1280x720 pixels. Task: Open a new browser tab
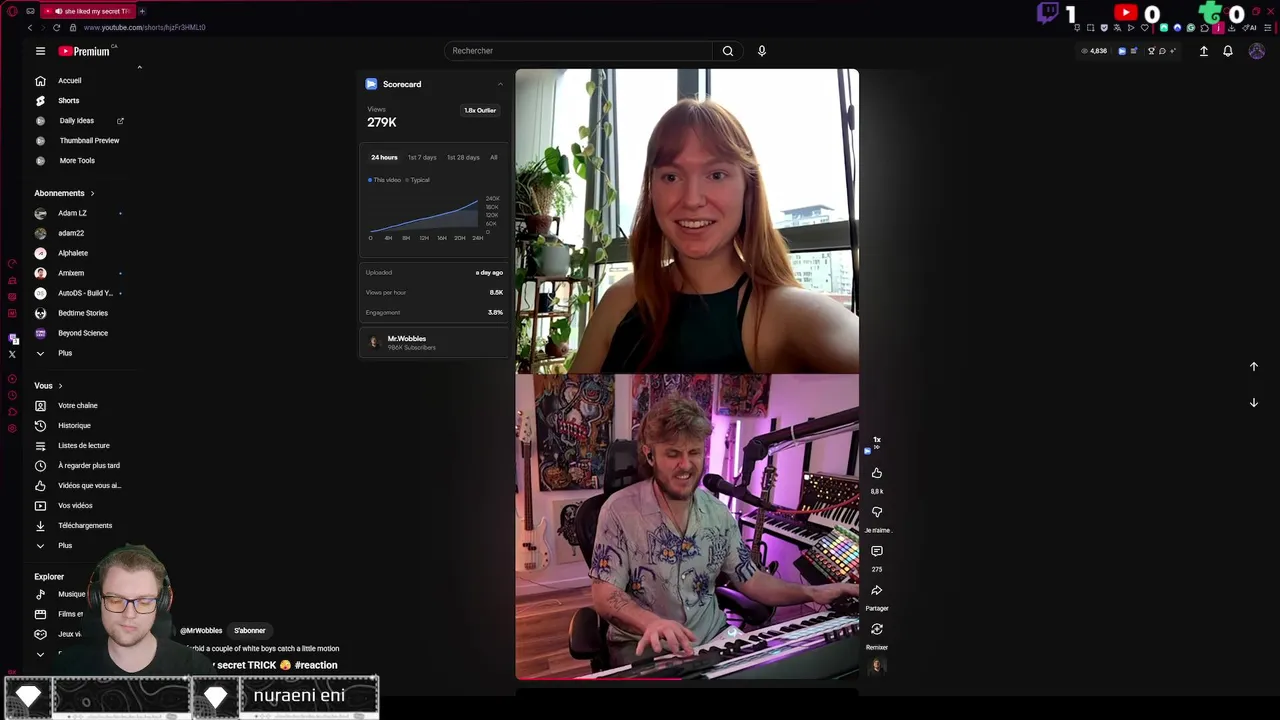[x=142, y=11]
